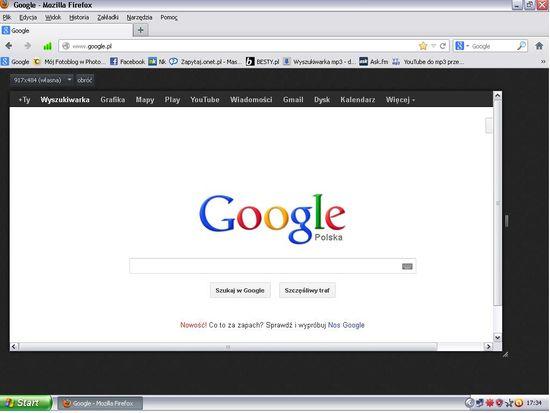Select the Google browser tab
Screen dimensions: 550x413
(67, 31)
